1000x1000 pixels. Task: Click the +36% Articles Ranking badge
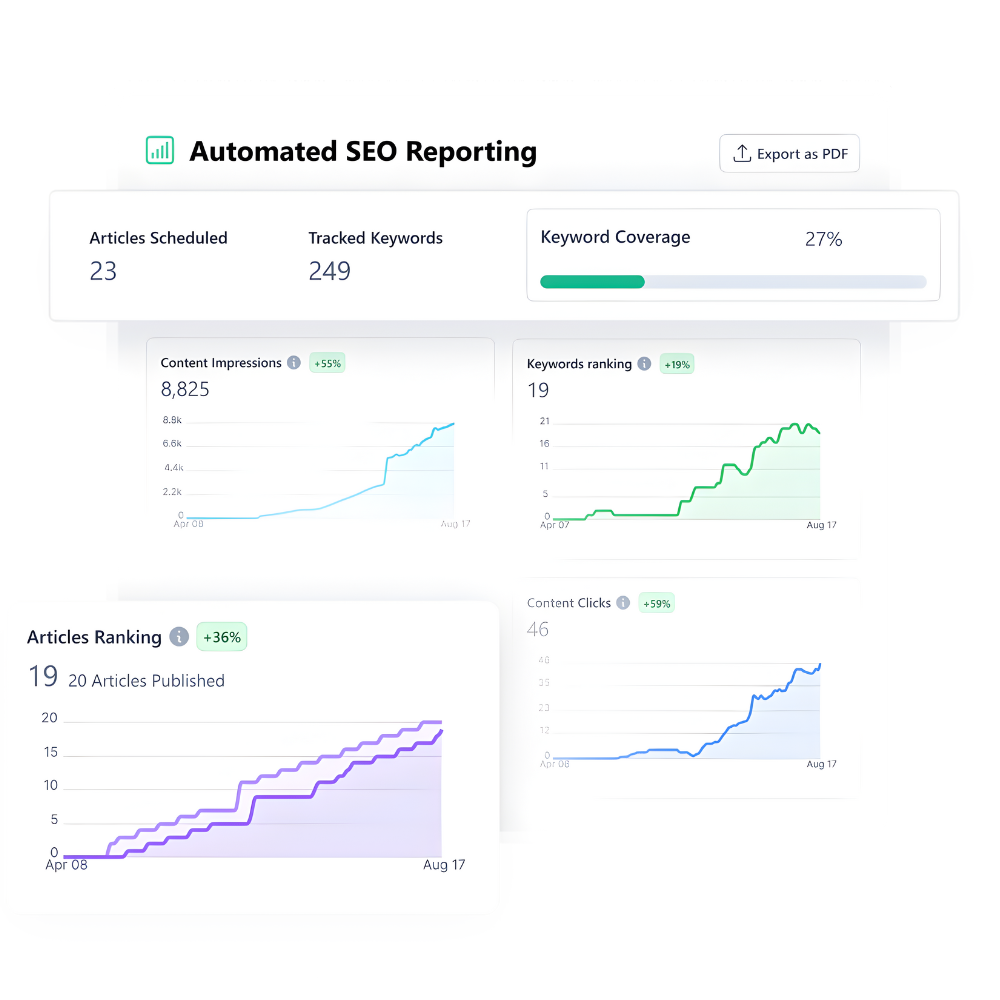(x=221, y=637)
